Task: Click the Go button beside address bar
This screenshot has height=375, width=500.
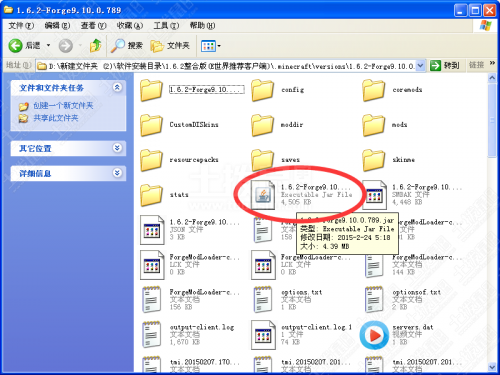Action: 445,65
